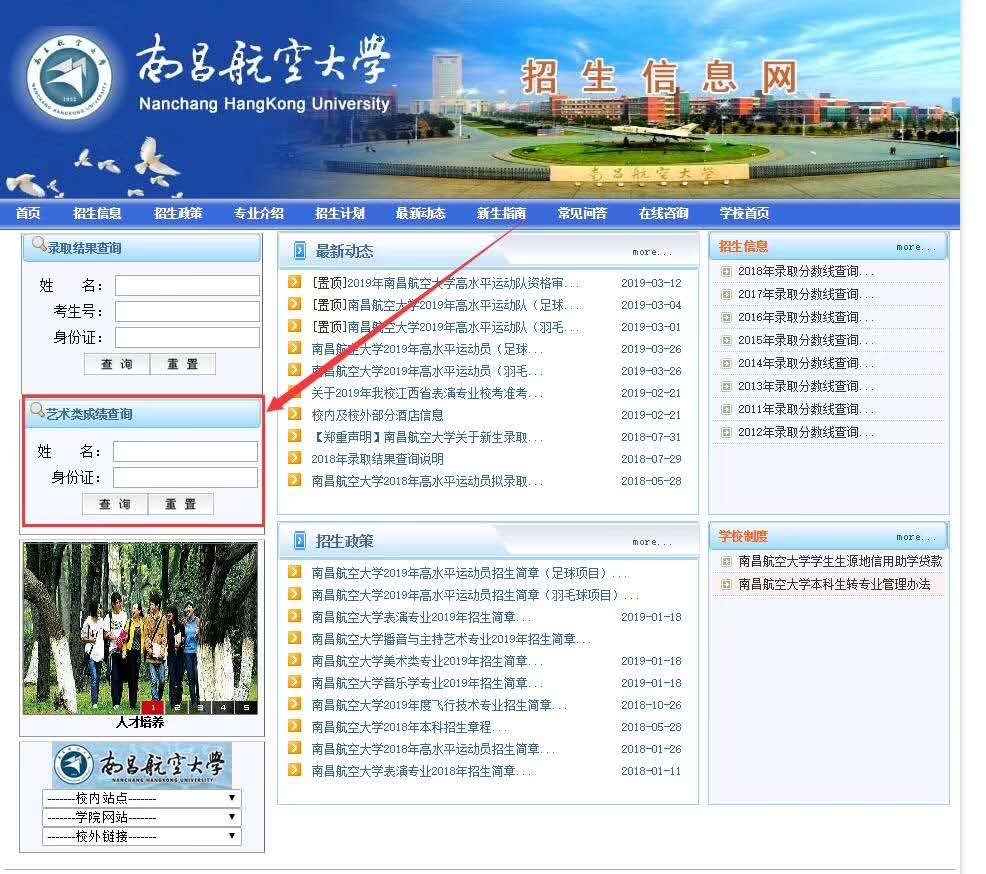This screenshot has height=874, width=986.
Task: Open 2014年录取分数线查询 link
Action: [x=806, y=363]
